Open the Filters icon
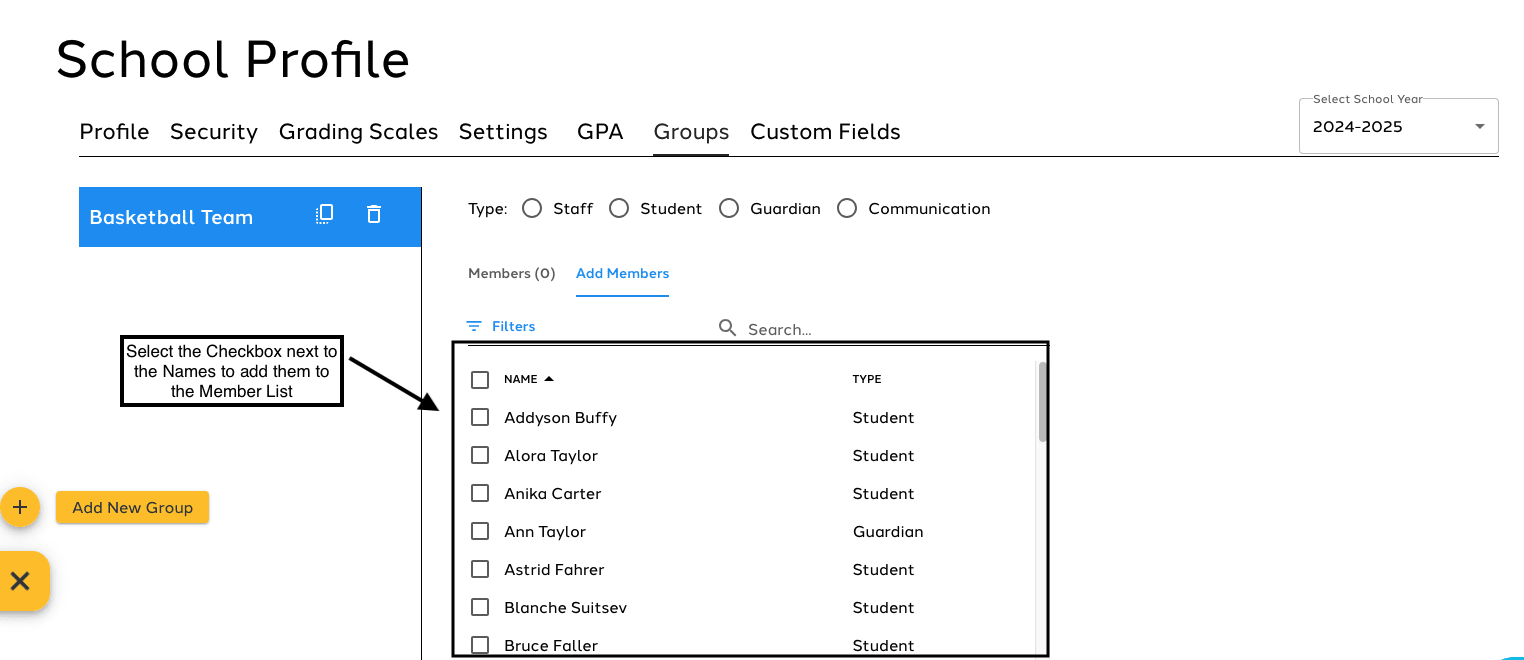The width and height of the screenshot is (1524, 660). 474,327
